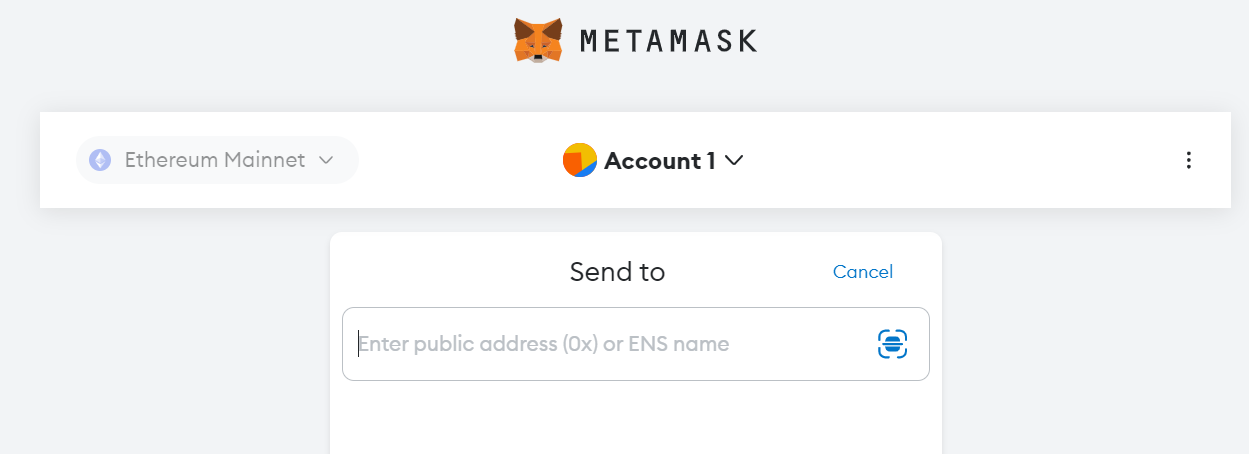This screenshot has width=1249, height=454.
Task: Click the Ethereum diamond network icon
Action: pyautogui.click(x=100, y=160)
